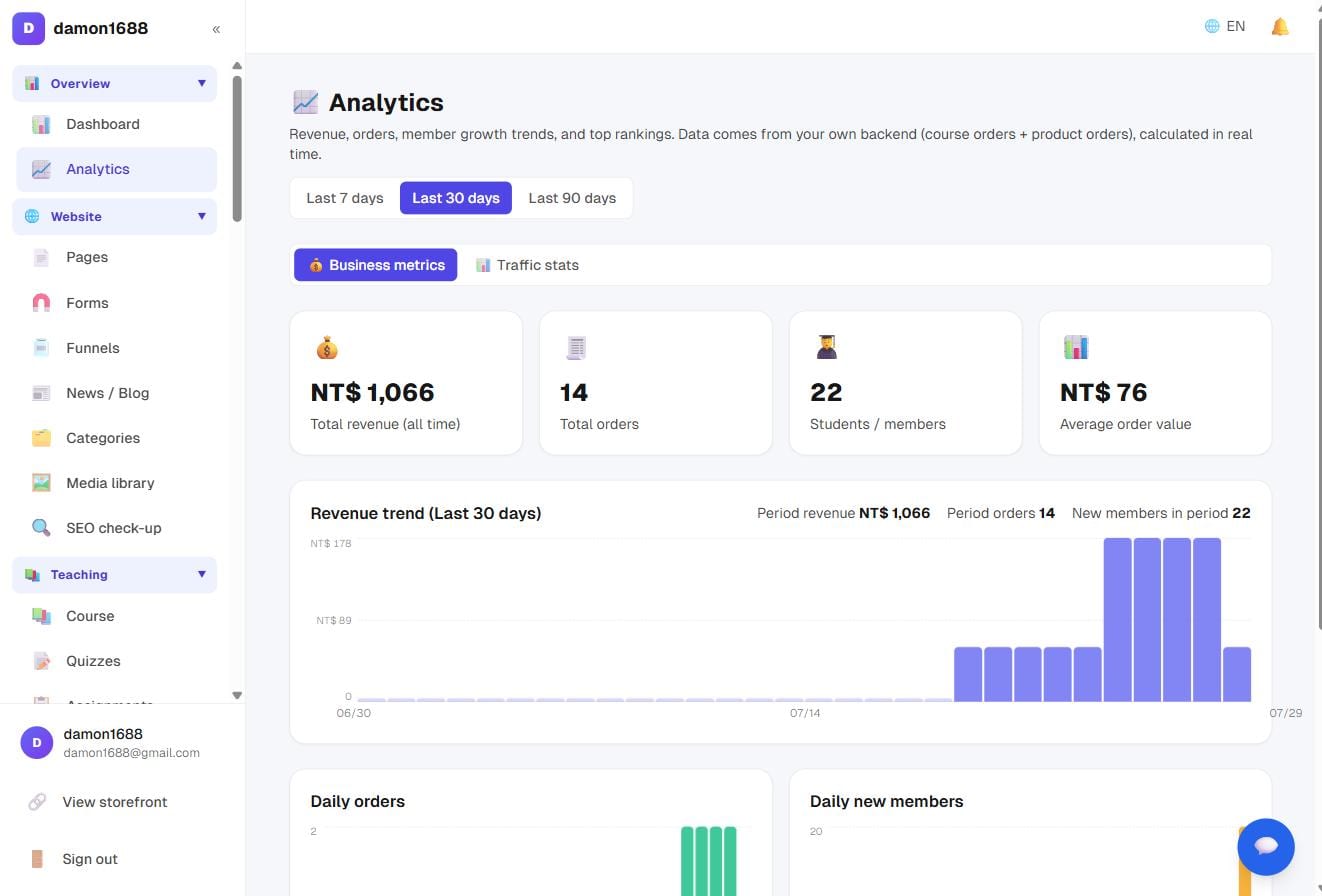Click the 07/14 date axis label
The width and height of the screenshot is (1322, 896).
(x=805, y=713)
